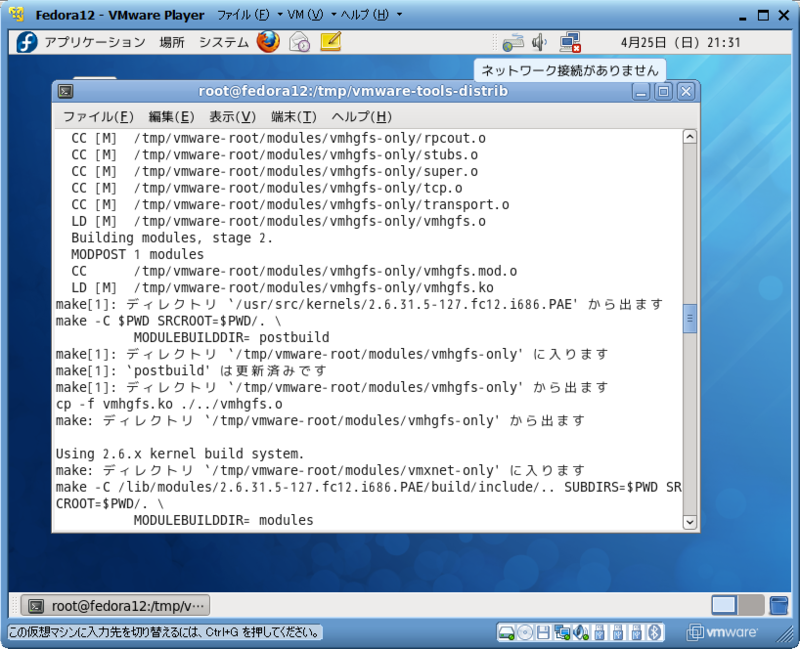Click the line ending in stubs.o
800x649 pixels.
pyautogui.click(x=274, y=155)
